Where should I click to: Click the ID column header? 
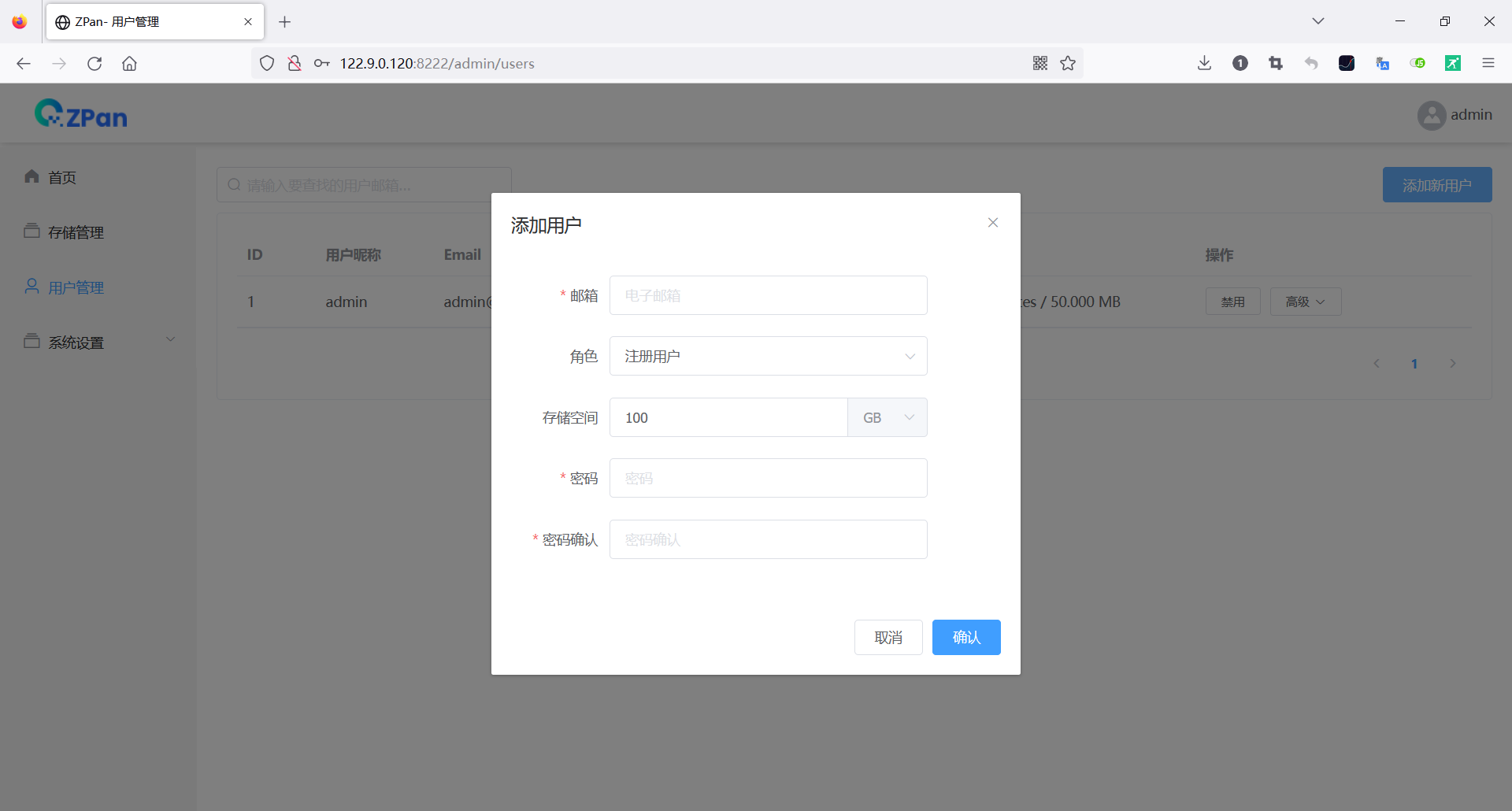(254, 254)
